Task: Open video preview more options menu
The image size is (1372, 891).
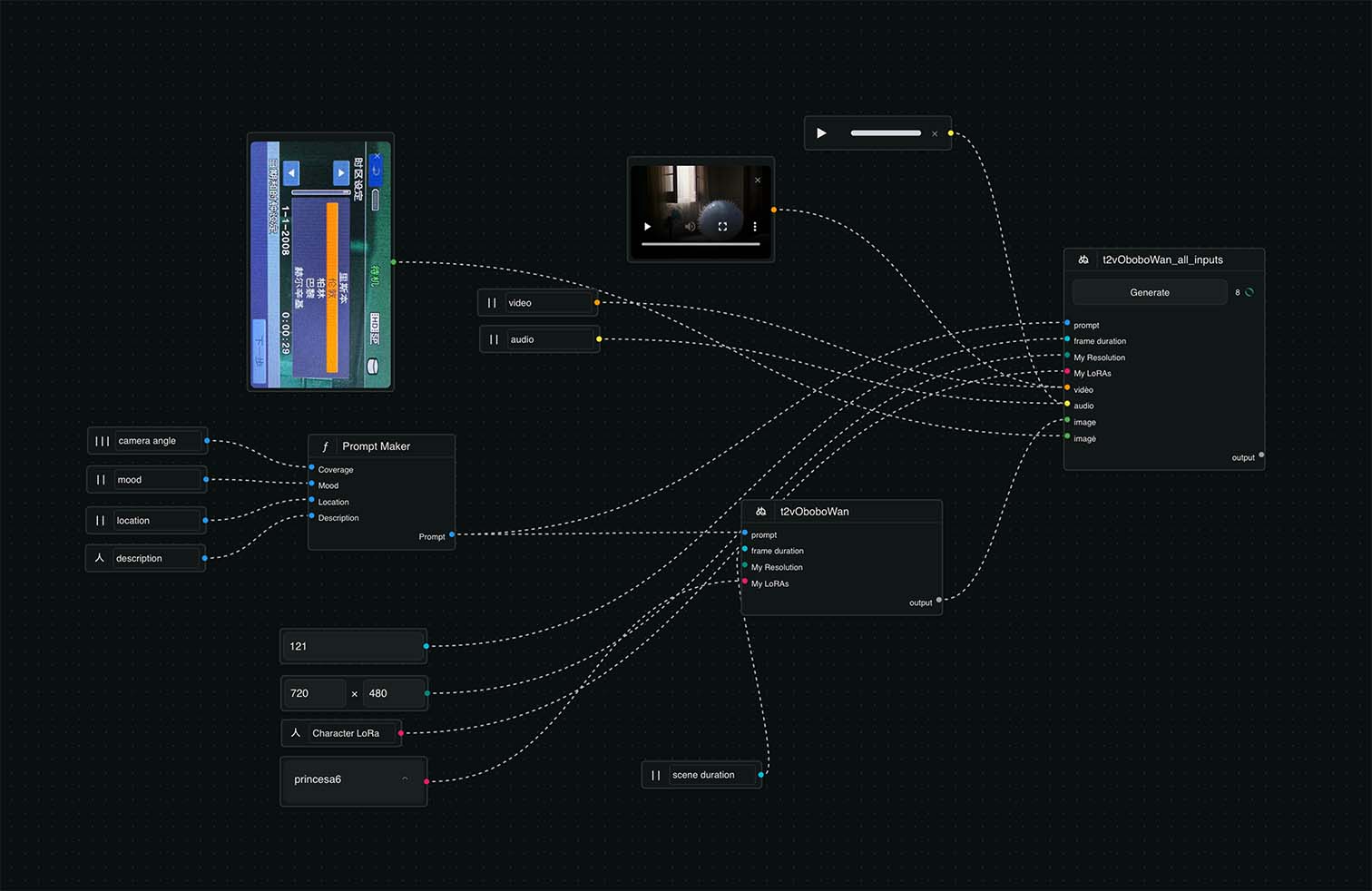Action: pyautogui.click(x=755, y=227)
